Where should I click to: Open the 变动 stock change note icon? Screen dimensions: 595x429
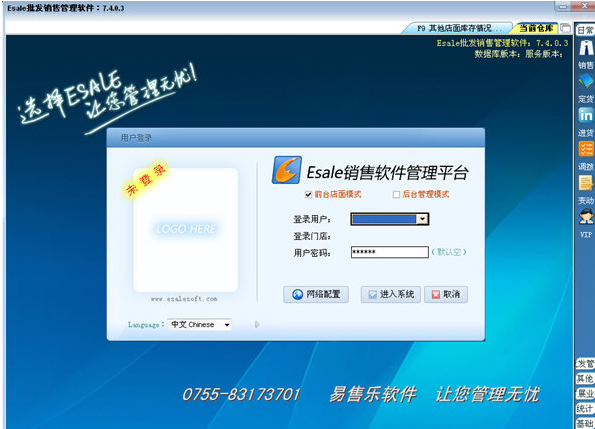[x=586, y=183]
